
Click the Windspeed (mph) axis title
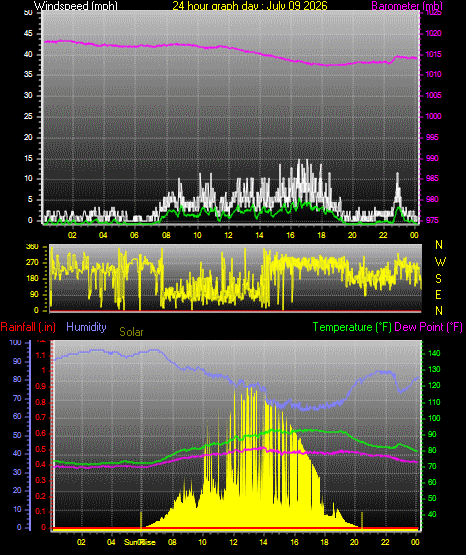tap(75, 5)
